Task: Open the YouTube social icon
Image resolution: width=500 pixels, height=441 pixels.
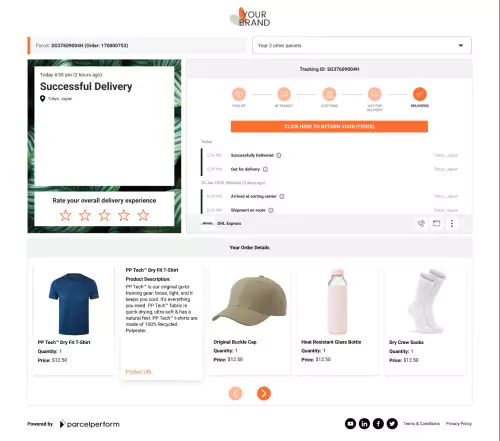Action: pos(350,424)
